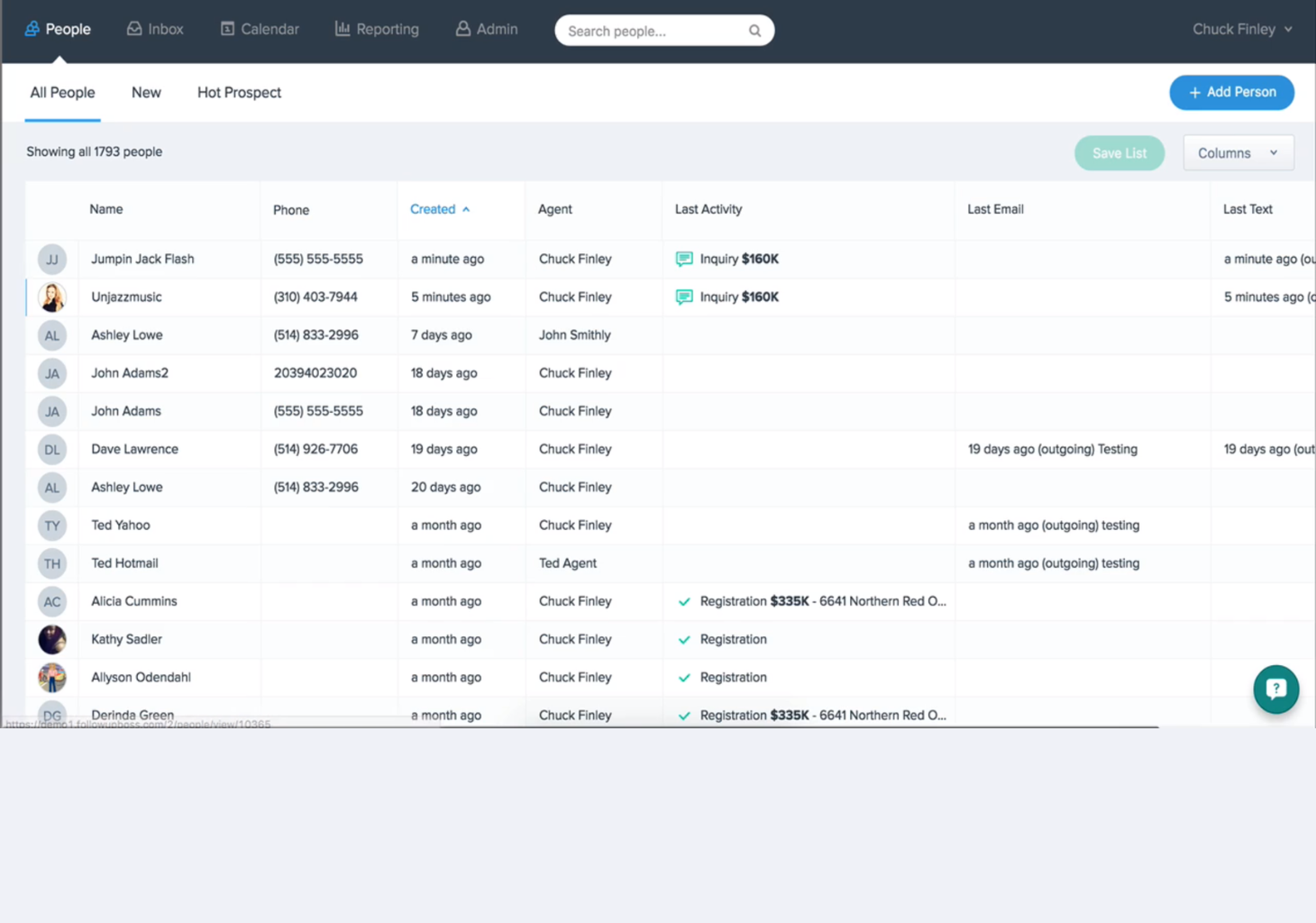Click the search magnifier icon
This screenshot has width=1316, height=923.
[x=754, y=30]
